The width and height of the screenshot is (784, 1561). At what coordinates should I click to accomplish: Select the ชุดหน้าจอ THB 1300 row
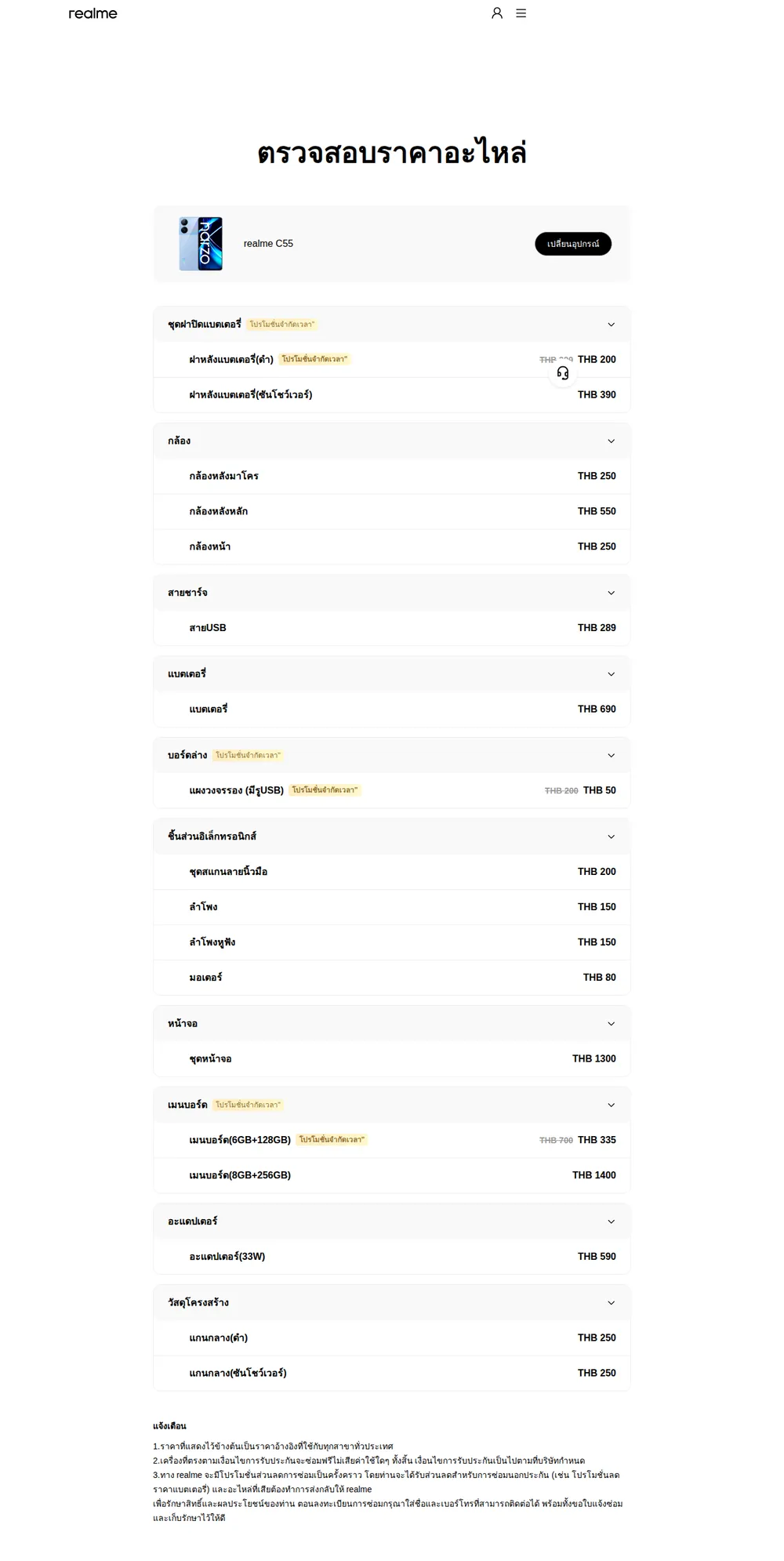click(392, 1059)
